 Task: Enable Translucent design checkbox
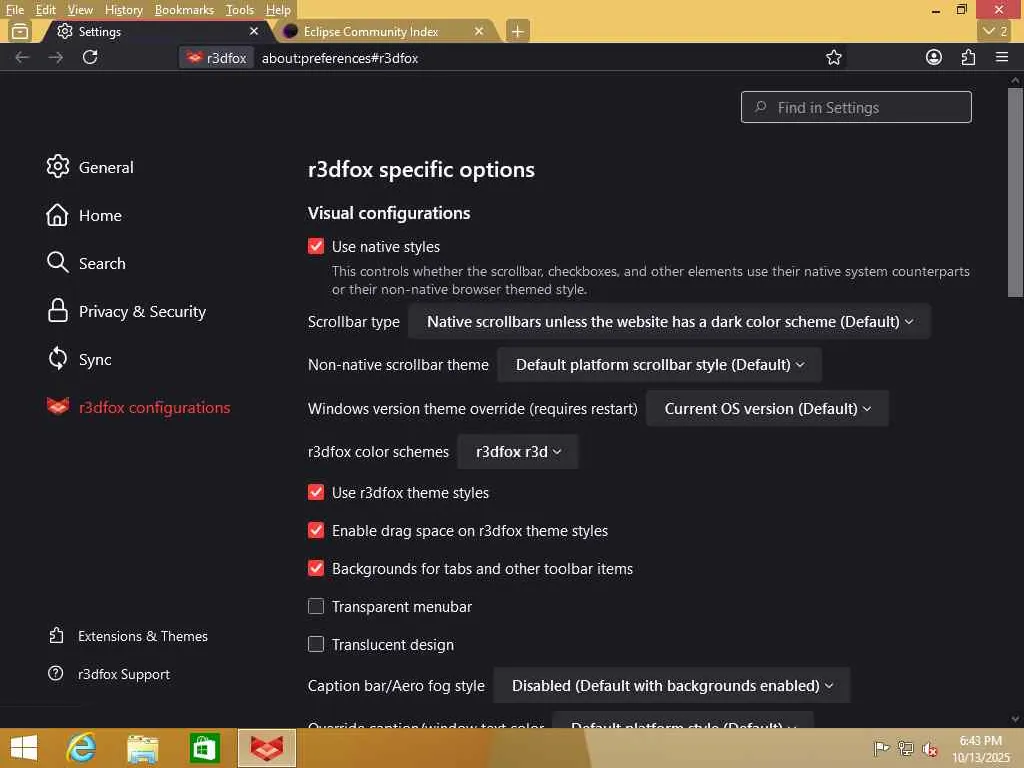[x=316, y=644]
